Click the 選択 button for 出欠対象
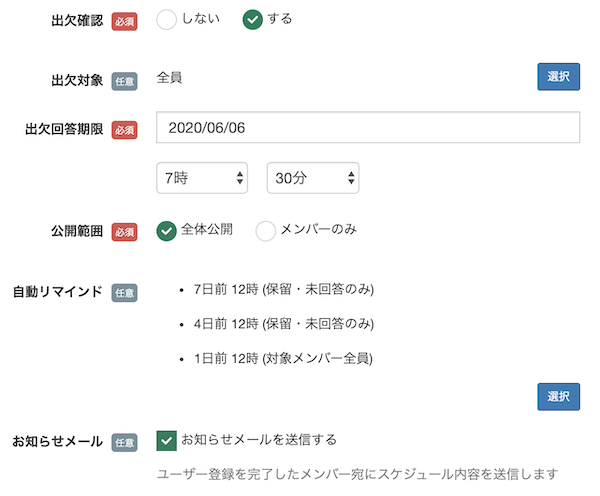The image size is (600, 496). pos(558,77)
